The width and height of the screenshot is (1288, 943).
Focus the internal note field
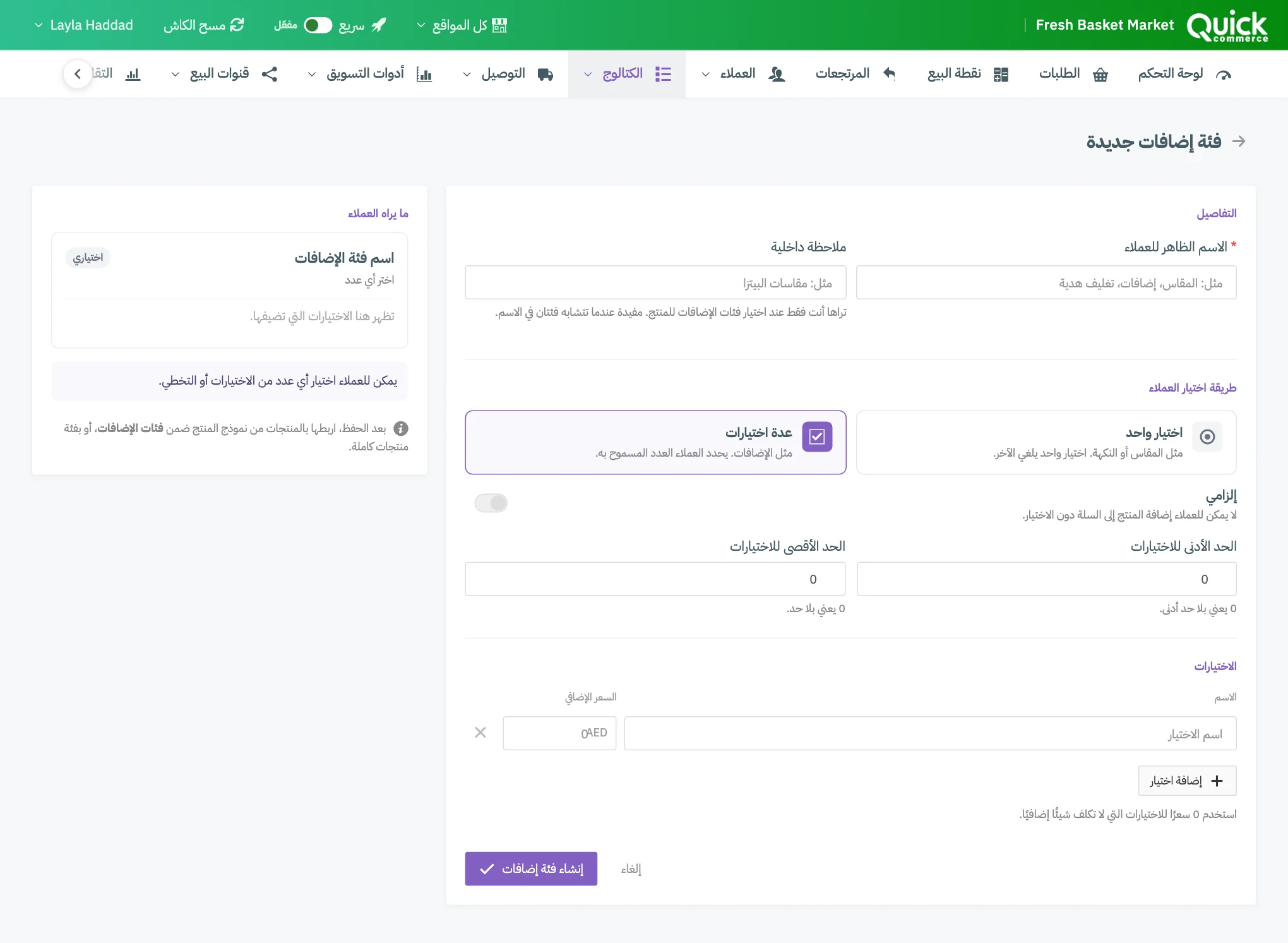click(655, 283)
